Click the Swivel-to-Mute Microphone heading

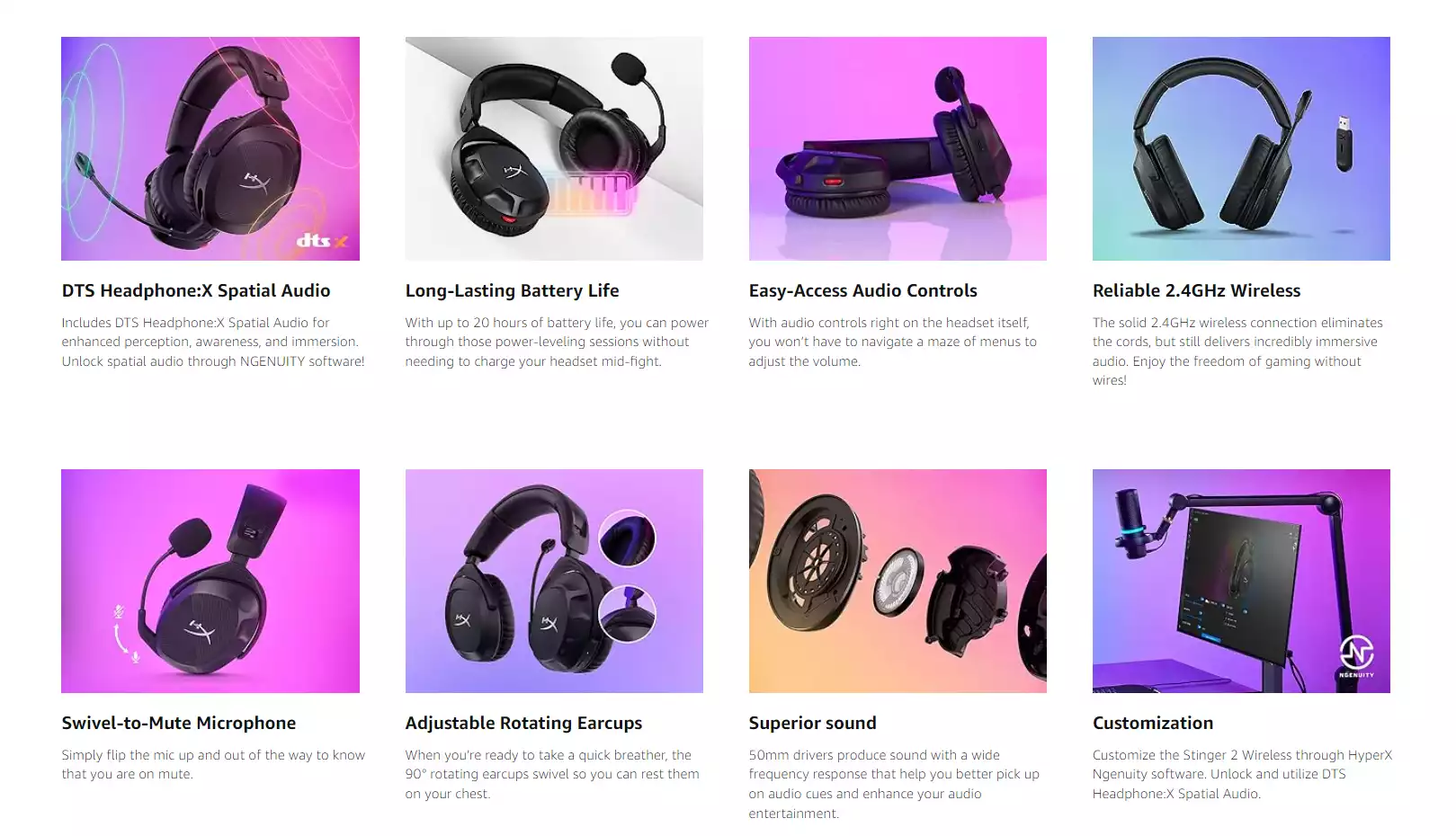click(179, 723)
